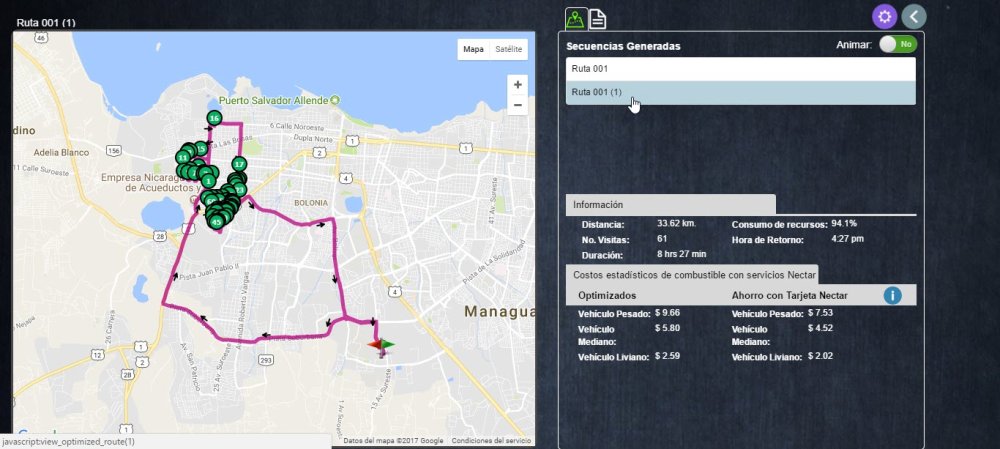Screen dimensions: 1000x449
Task: Click the No. Visitas value 61
Action: [x=662, y=239]
